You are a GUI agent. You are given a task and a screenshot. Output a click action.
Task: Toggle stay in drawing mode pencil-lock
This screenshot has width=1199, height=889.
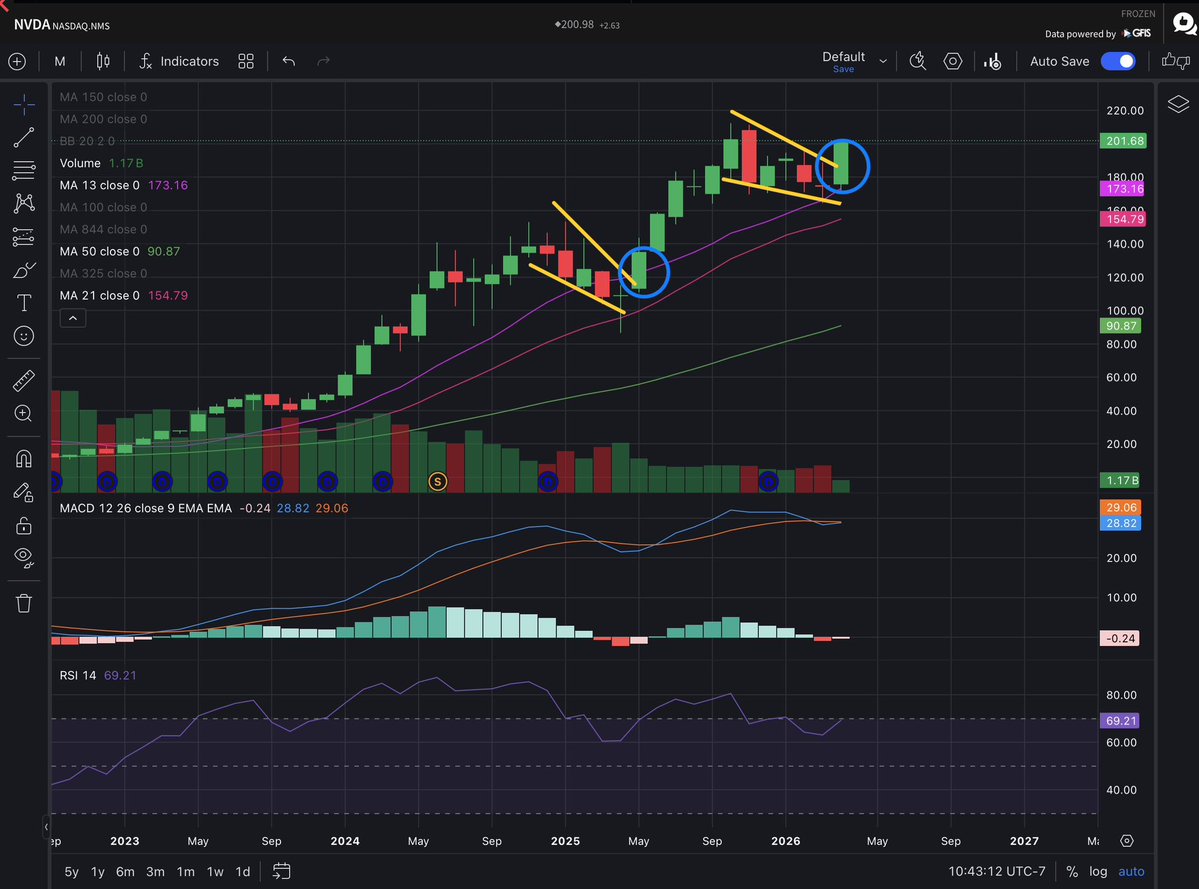pyautogui.click(x=24, y=492)
